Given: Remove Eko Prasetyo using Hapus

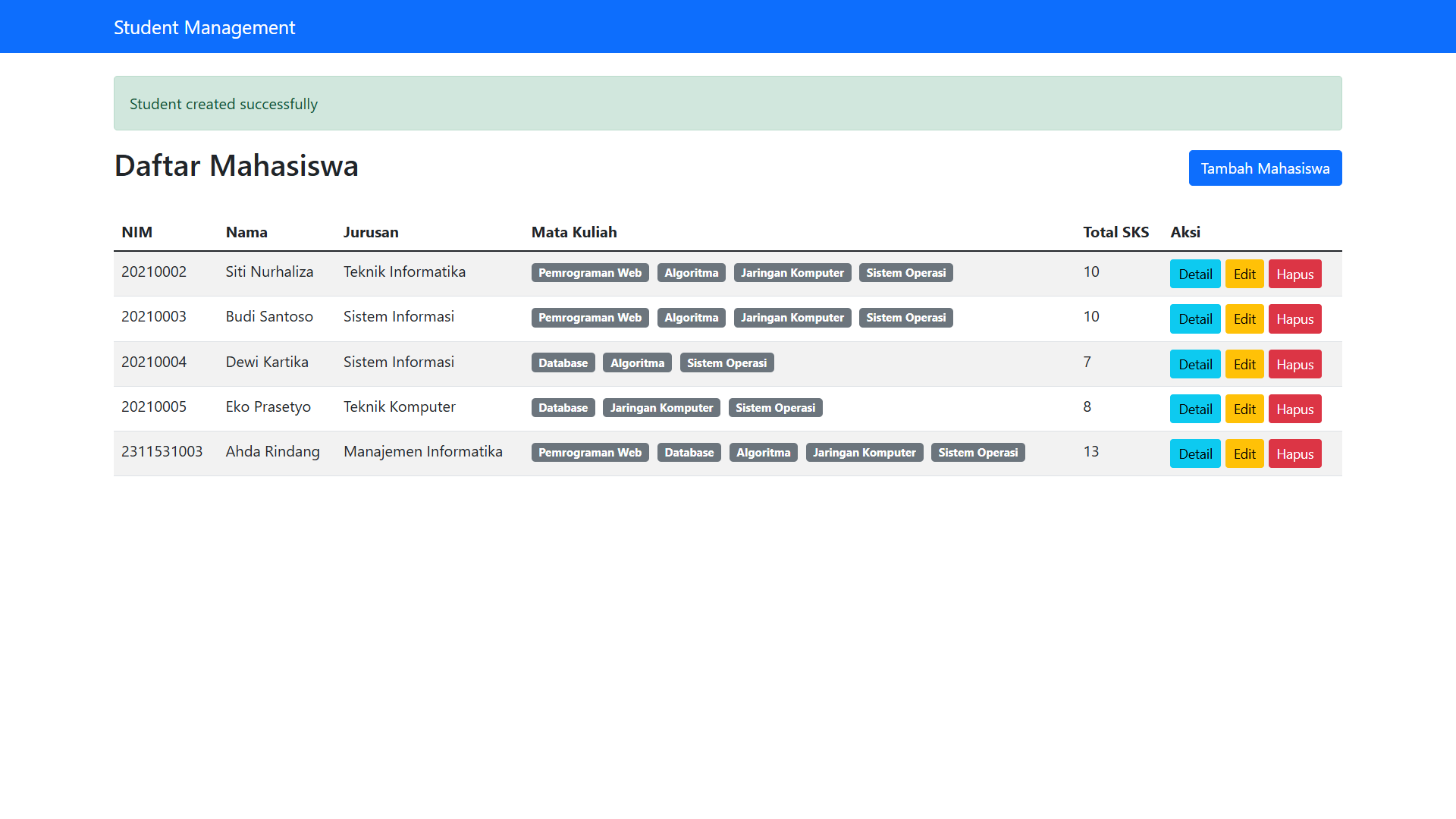Looking at the screenshot, I should click(1294, 409).
